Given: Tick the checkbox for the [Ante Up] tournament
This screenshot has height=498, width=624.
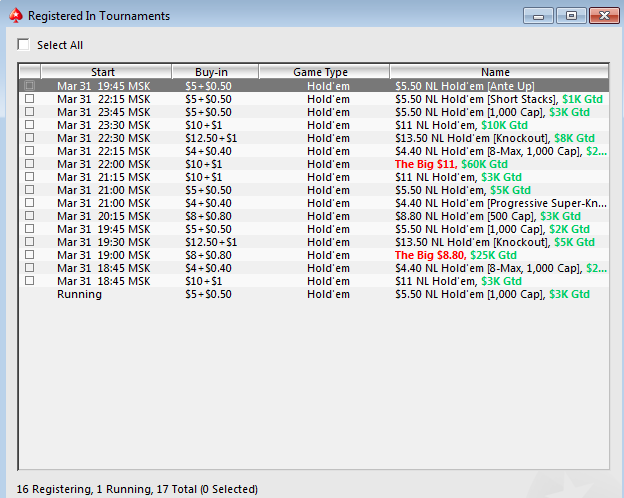Looking at the screenshot, I should click(29, 86).
